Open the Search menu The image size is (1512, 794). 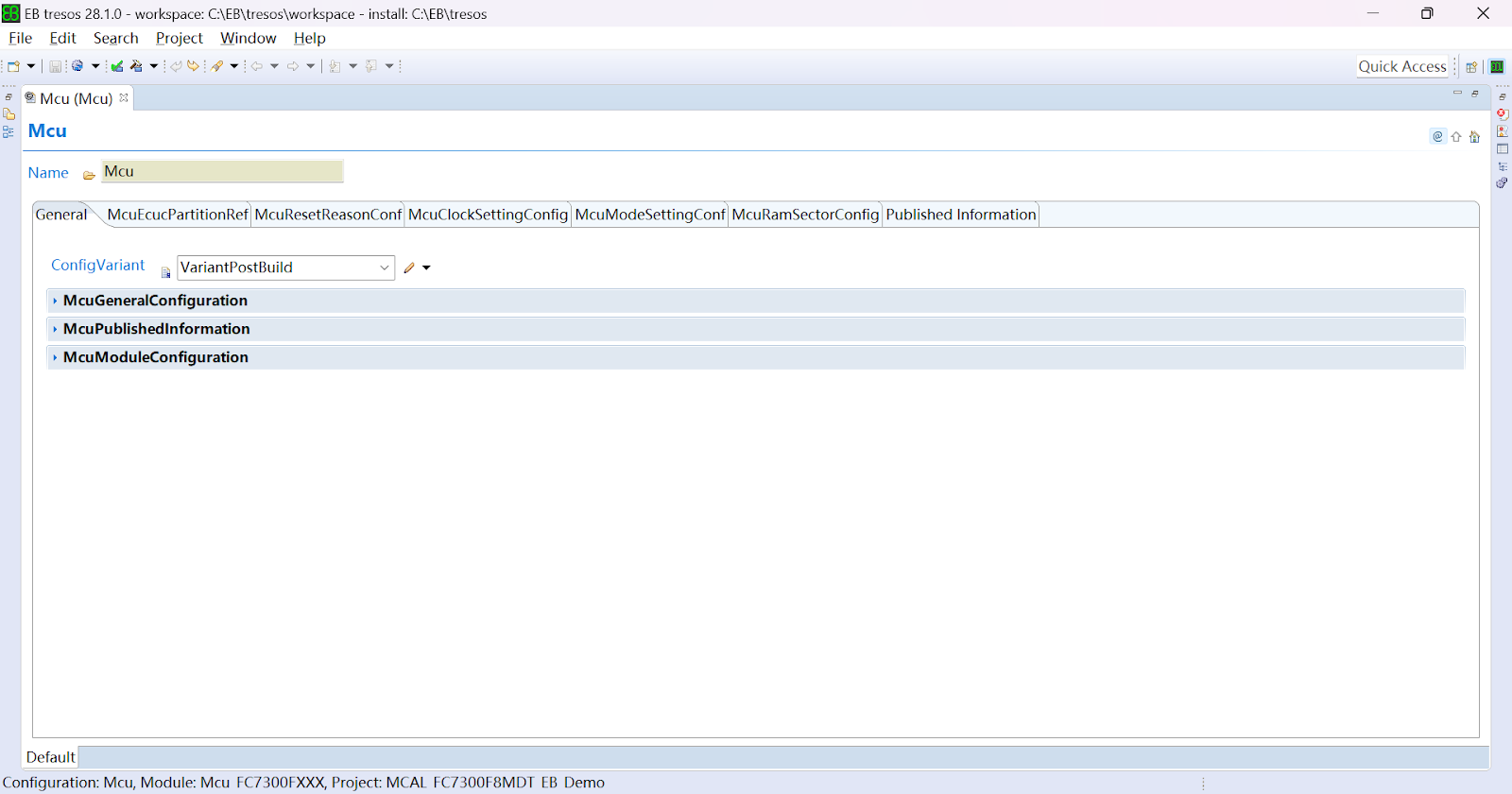[115, 38]
